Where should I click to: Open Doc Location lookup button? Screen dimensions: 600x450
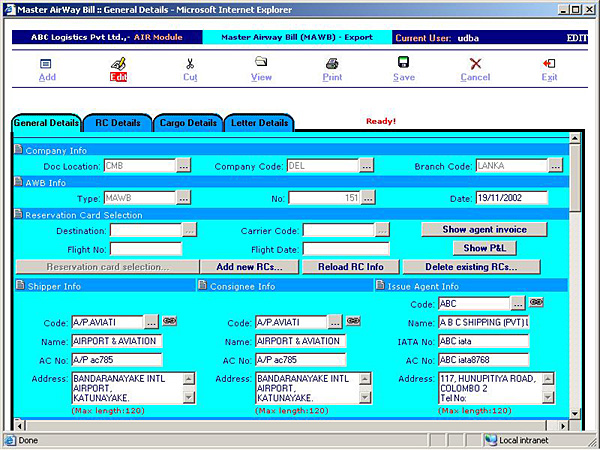pyautogui.click(x=183, y=166)
